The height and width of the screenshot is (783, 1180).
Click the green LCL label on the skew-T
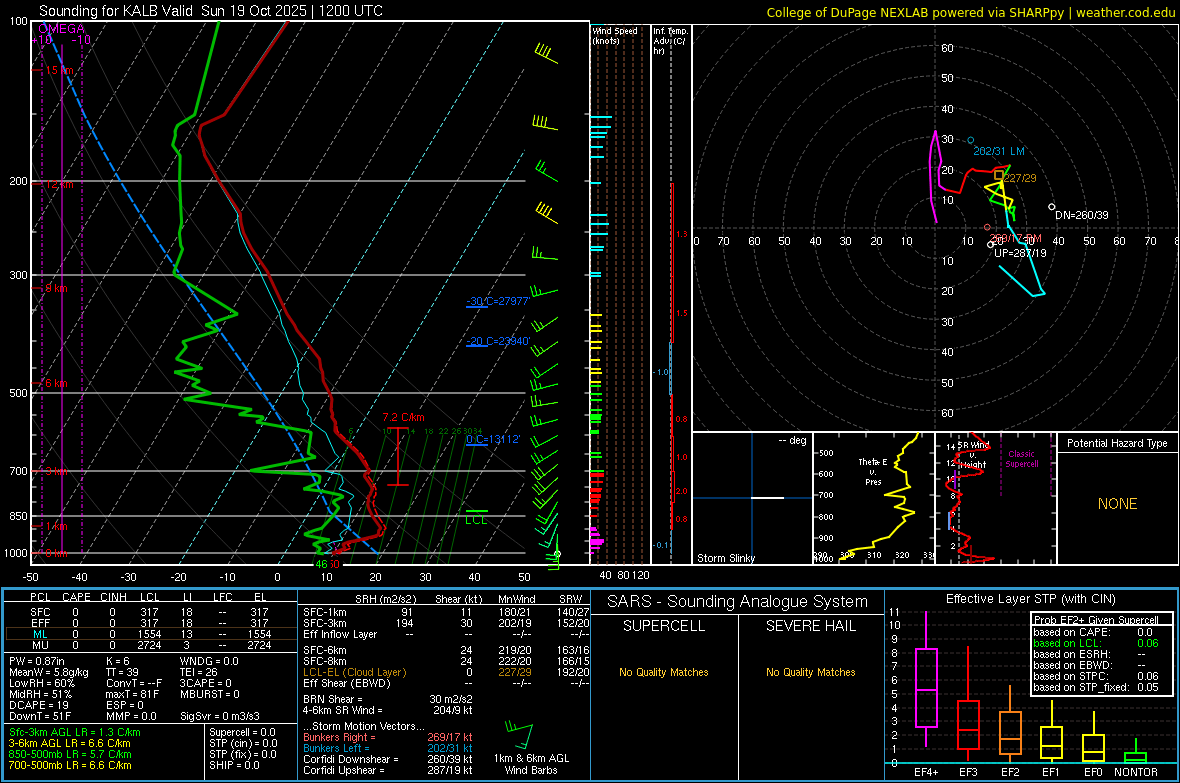(x=476, y=520)
